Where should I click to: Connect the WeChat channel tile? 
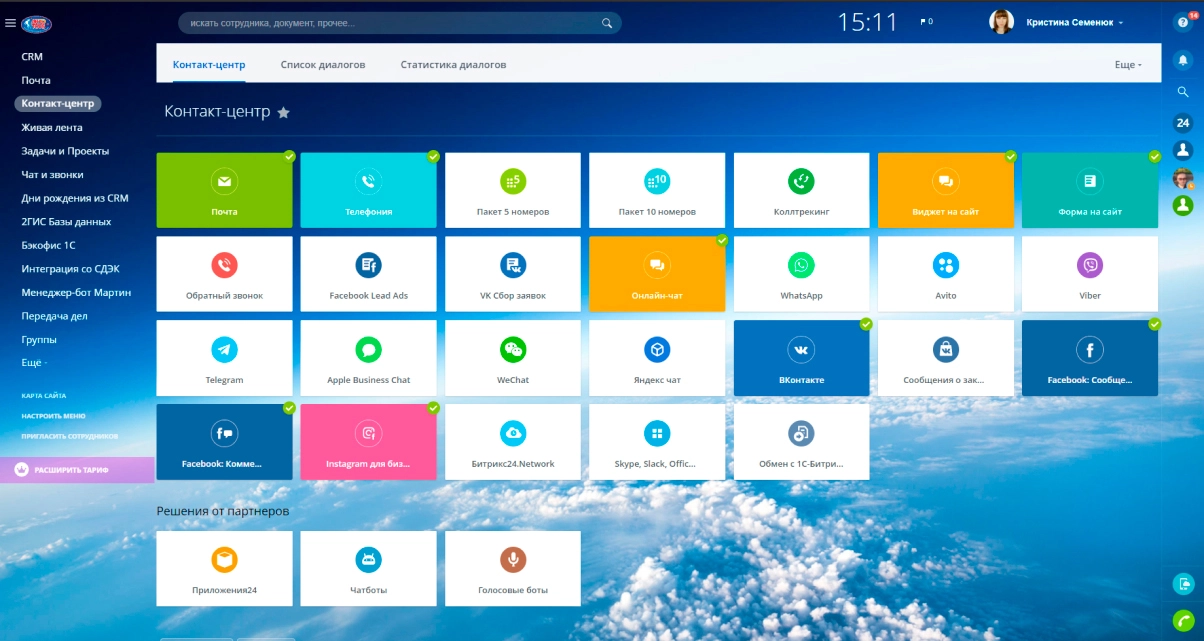click(513, 358)
